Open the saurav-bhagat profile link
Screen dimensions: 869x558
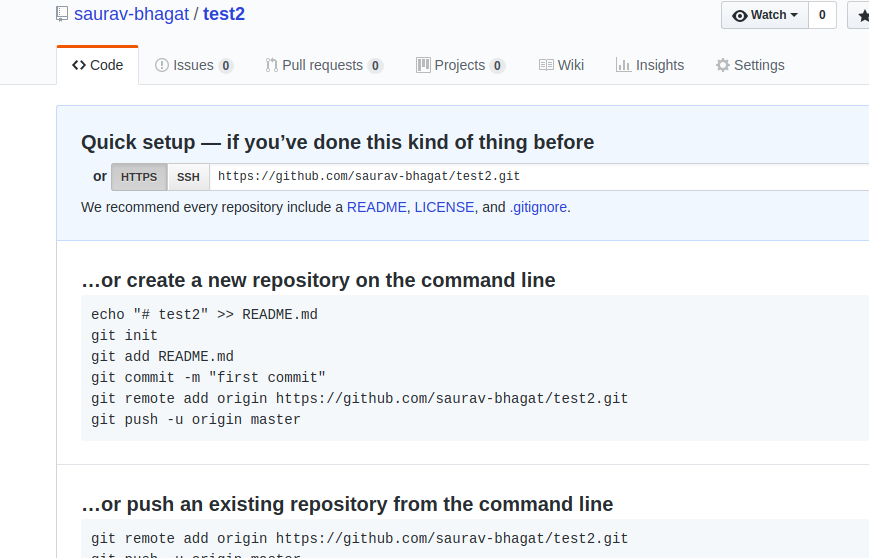click(x=131, y=14)
